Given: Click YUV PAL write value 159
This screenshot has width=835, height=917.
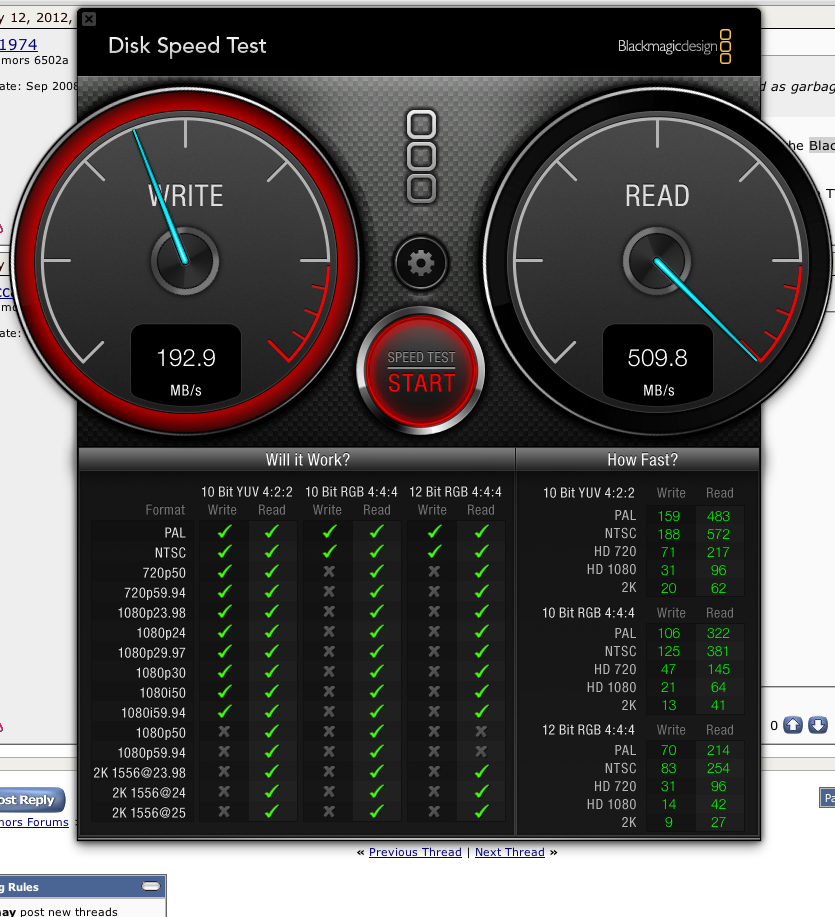Looking at the screenshot, I should 668,516.
